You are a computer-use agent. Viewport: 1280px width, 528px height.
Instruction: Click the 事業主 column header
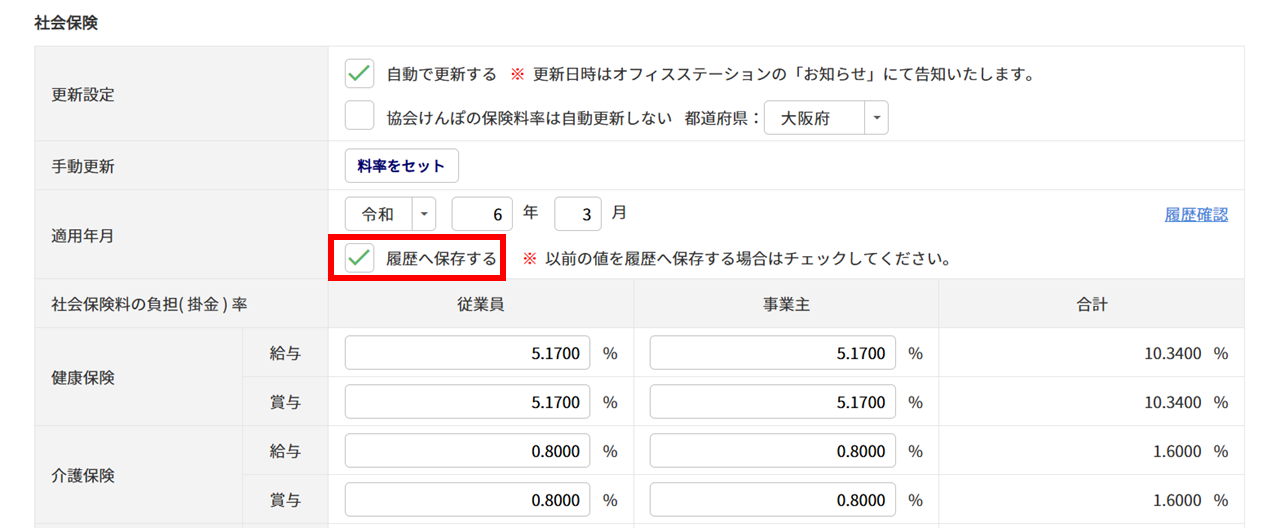click(786, 304)
